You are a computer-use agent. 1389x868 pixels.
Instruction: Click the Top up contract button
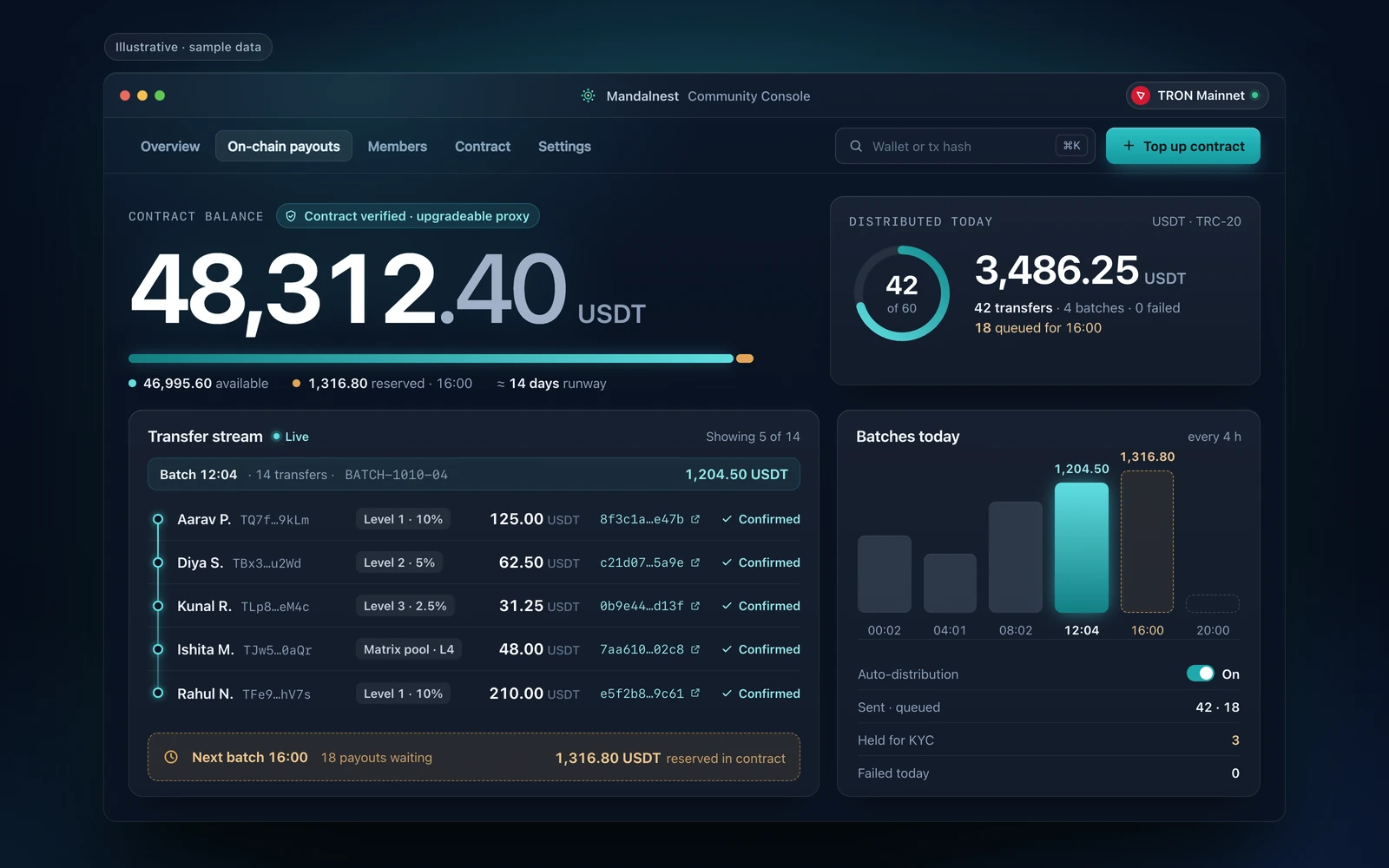click(1183, 146)
